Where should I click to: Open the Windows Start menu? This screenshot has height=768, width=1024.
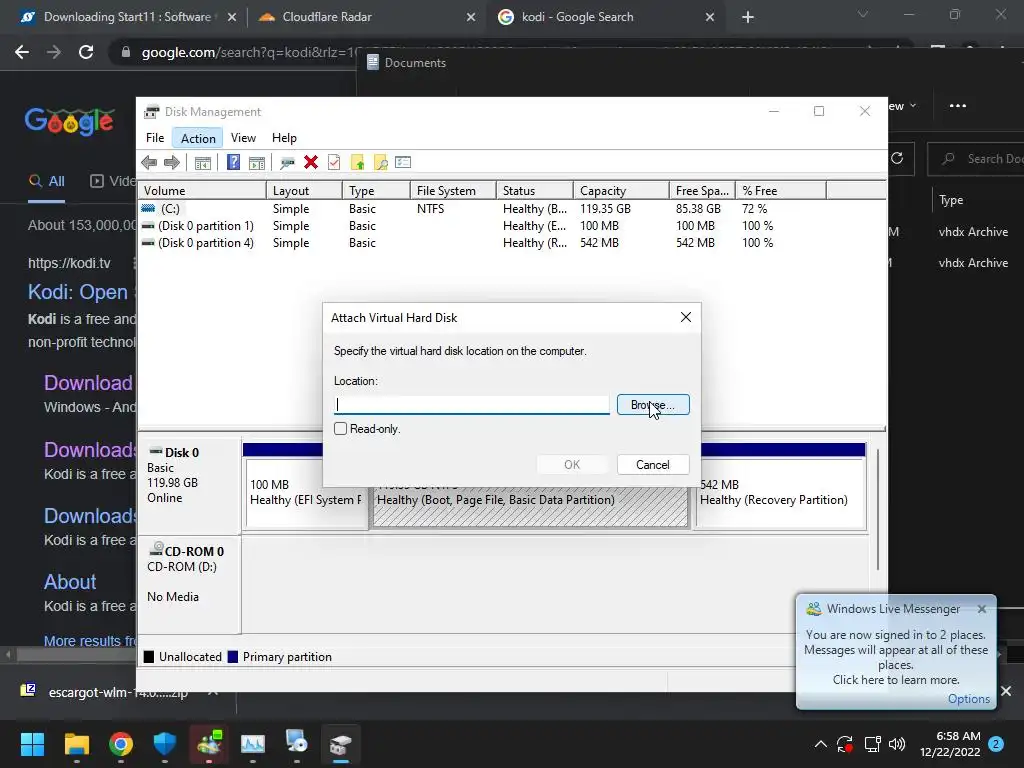click(x=32, y=744)
